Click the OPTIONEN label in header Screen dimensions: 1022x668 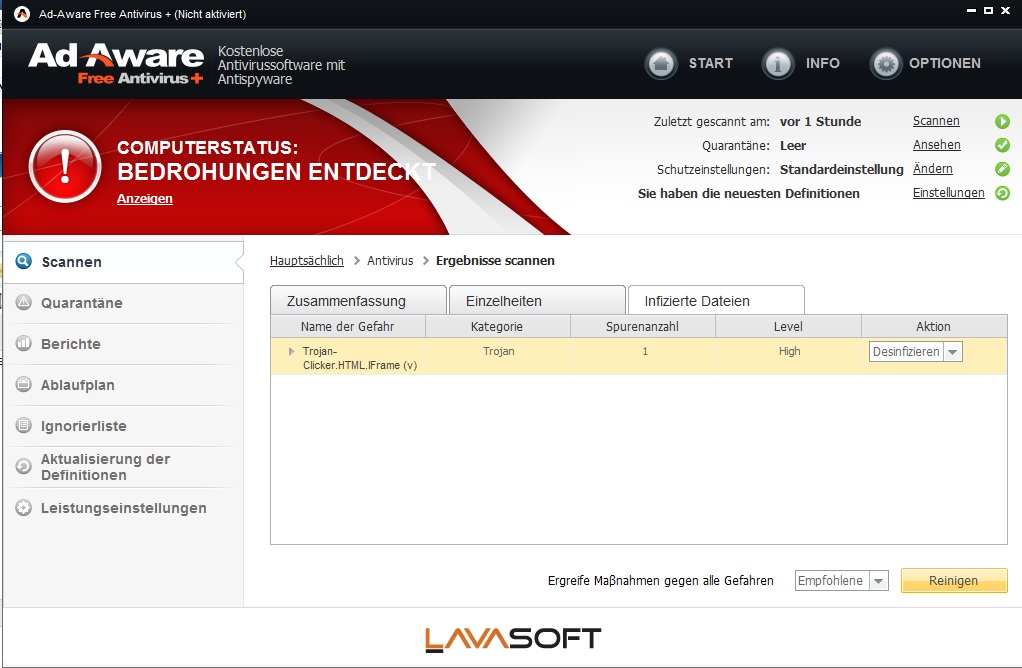[944, 63]
